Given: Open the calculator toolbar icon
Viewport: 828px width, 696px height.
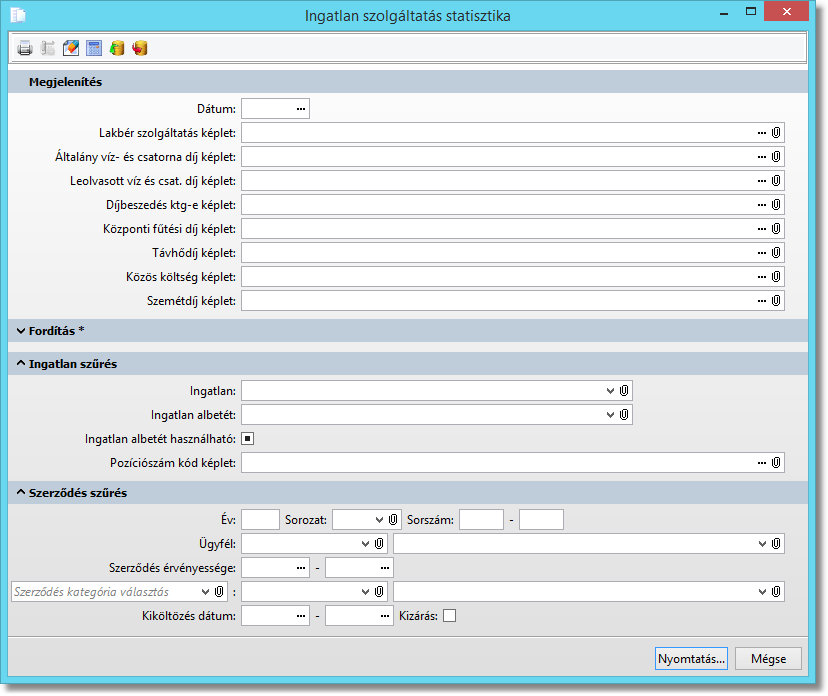Looking at the screenshot, I should [x=94, y=47].
